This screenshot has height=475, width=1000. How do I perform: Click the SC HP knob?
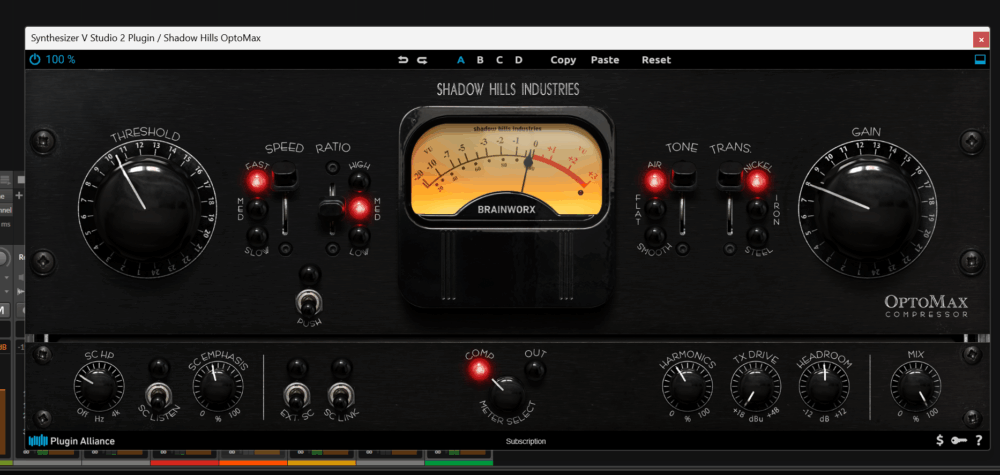[x=98, y=388]
